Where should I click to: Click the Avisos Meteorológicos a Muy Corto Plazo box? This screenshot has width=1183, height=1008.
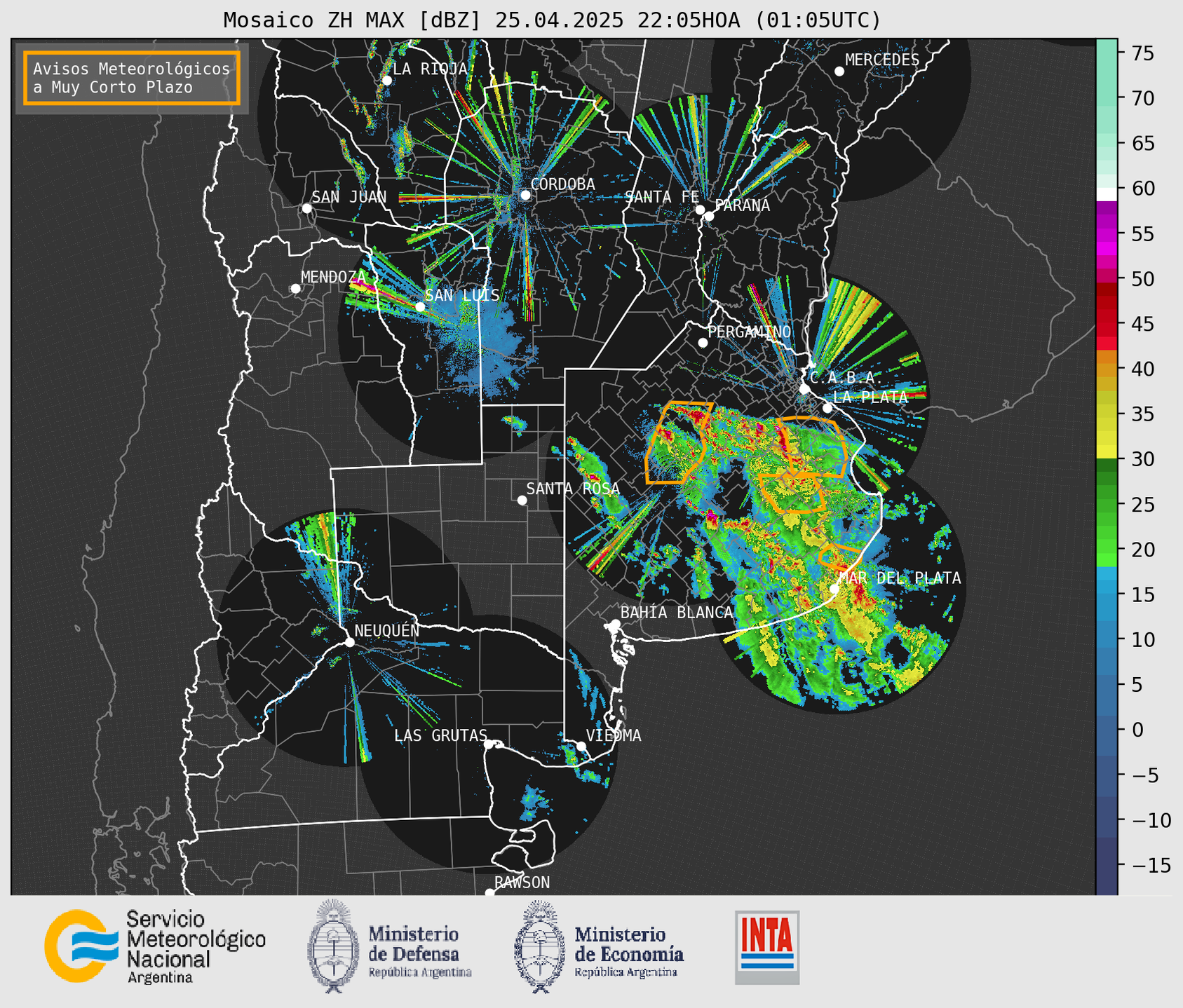click(132, 78)
